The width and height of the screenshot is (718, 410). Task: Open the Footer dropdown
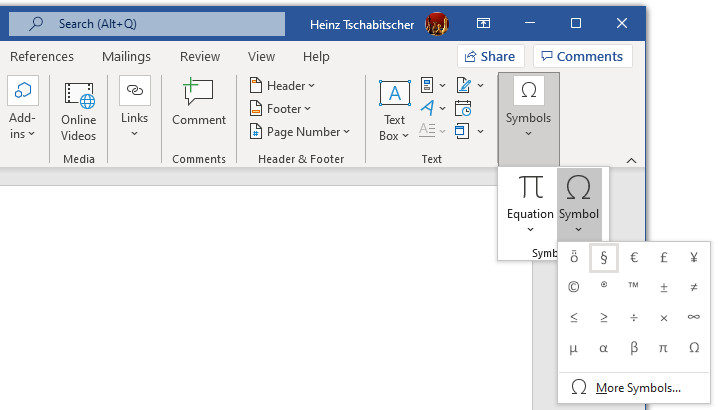pos(280,109)
